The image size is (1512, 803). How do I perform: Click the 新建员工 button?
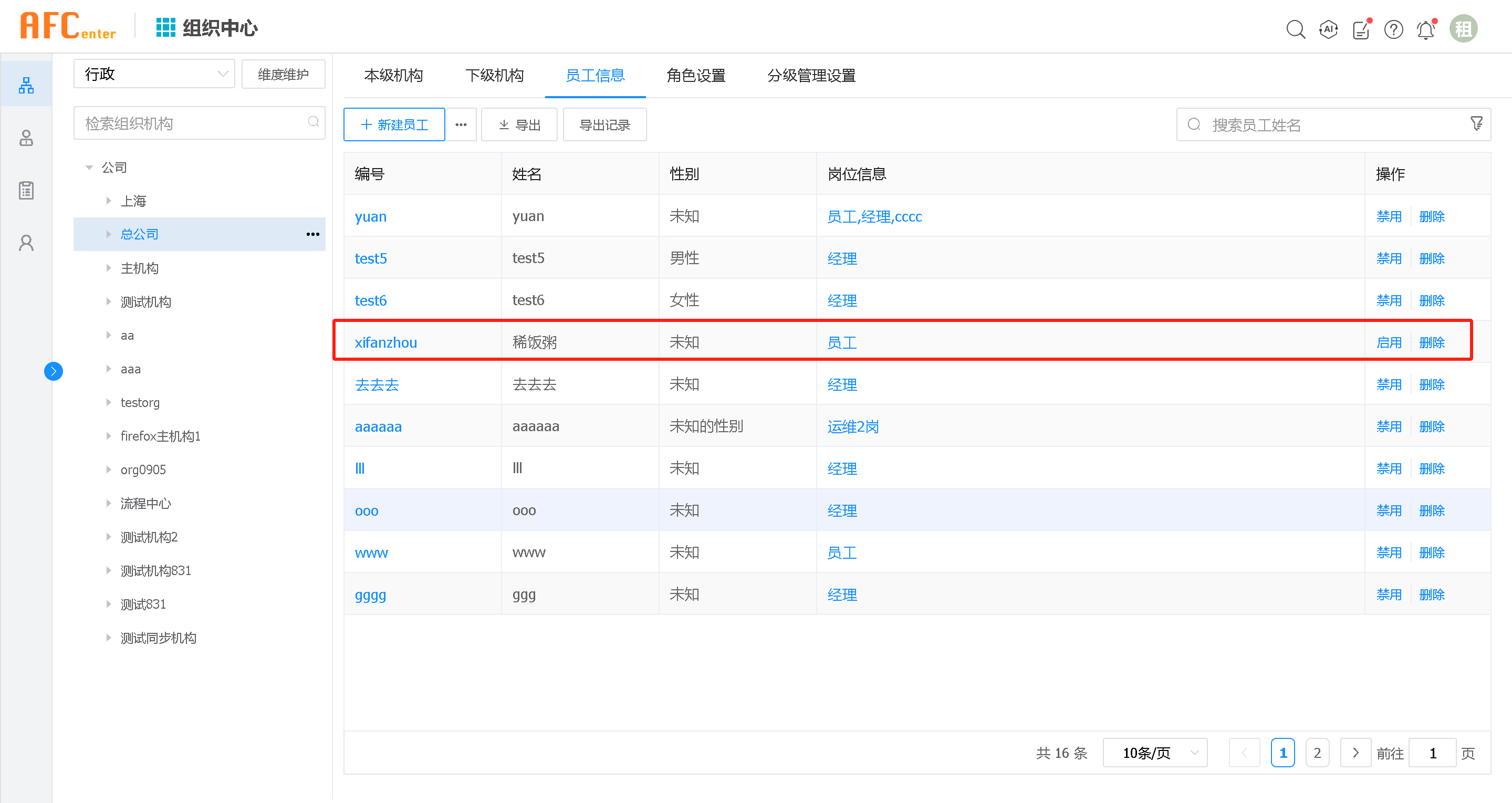(x=394, y=124)
